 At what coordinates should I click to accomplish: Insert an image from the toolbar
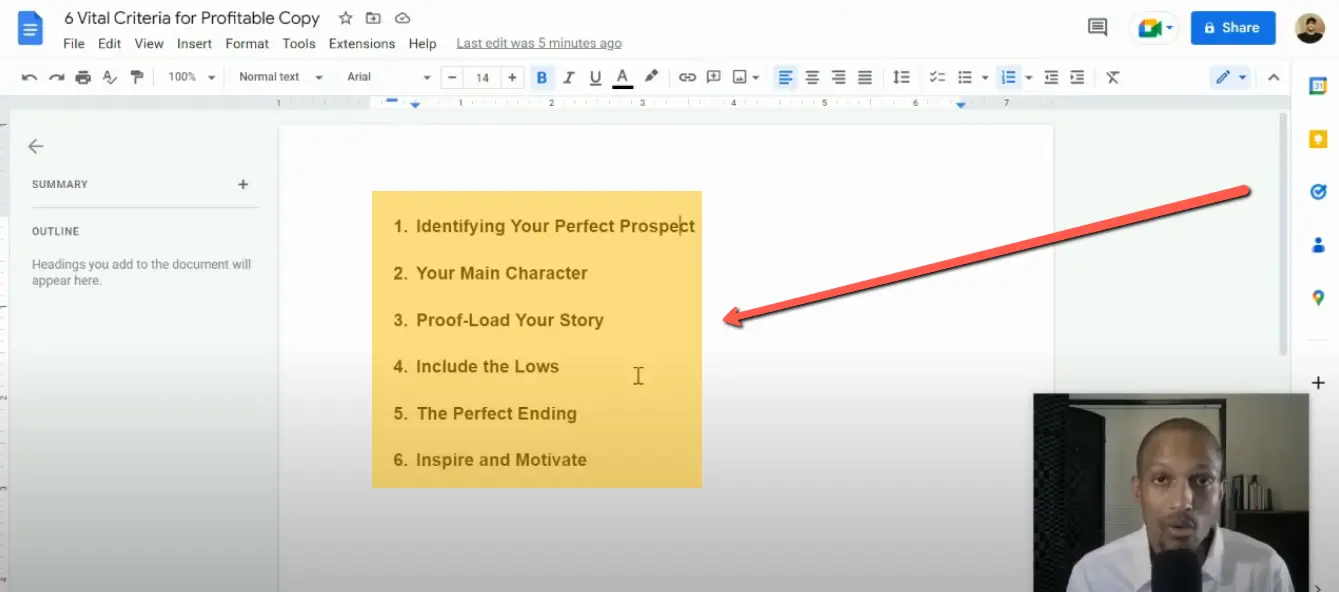pos(739,76)
